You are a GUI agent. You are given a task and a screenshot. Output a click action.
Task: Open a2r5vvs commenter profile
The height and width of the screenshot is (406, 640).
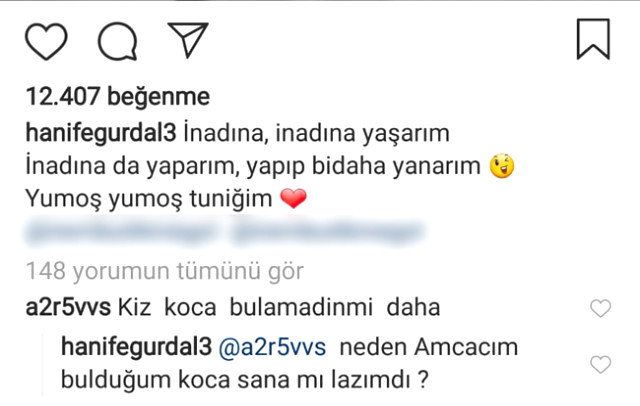[68, 307]
